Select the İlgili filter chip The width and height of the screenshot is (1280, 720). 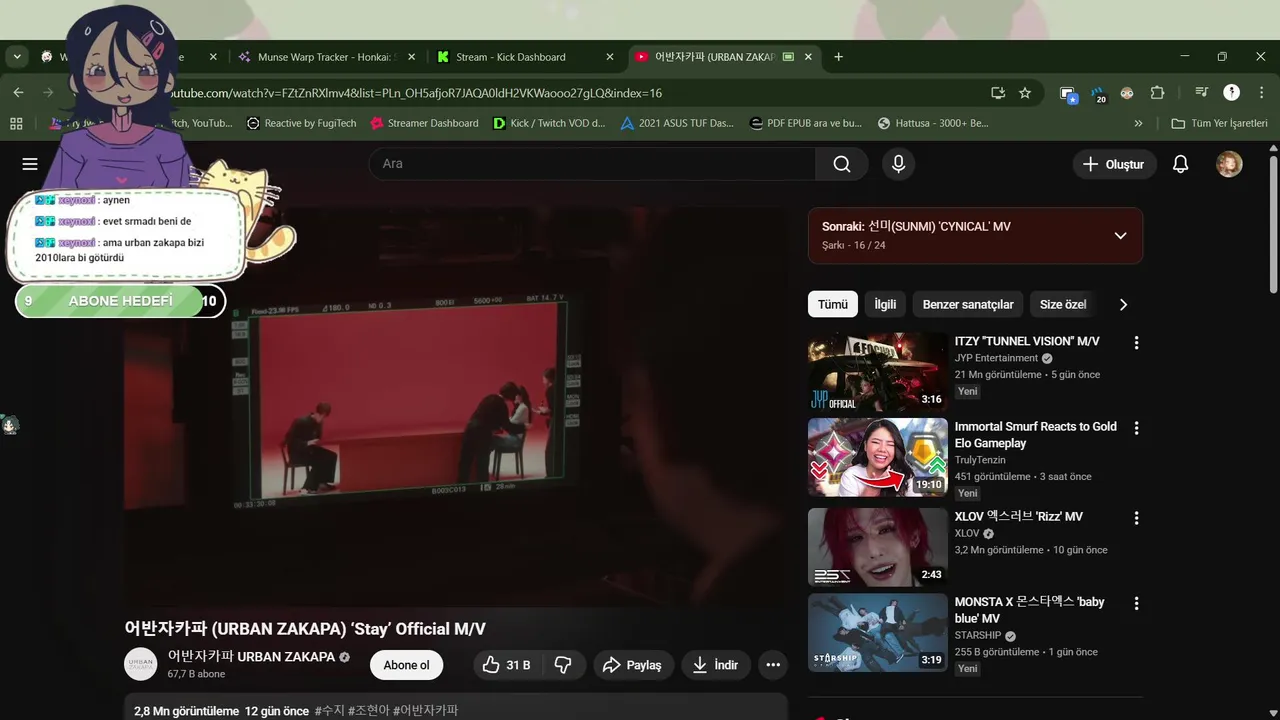(x=885, y=304)
